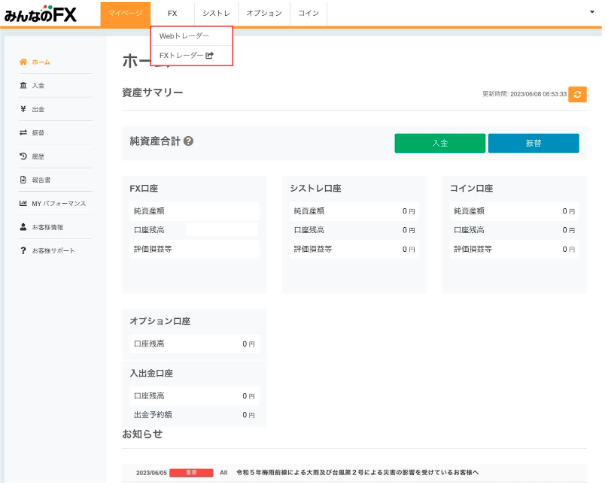Open the シストレ tab
The width and height of the screenshot is (607, 484).
click(x=216, y=14)
